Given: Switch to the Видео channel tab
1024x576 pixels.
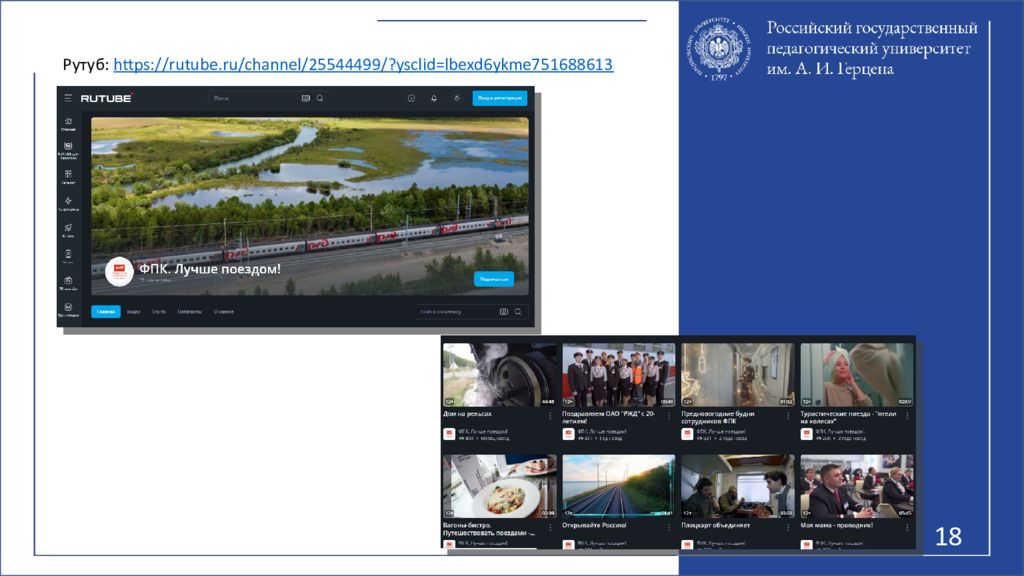Looking at the screenshot, I should pyautogui.click(x=133, y=312).
